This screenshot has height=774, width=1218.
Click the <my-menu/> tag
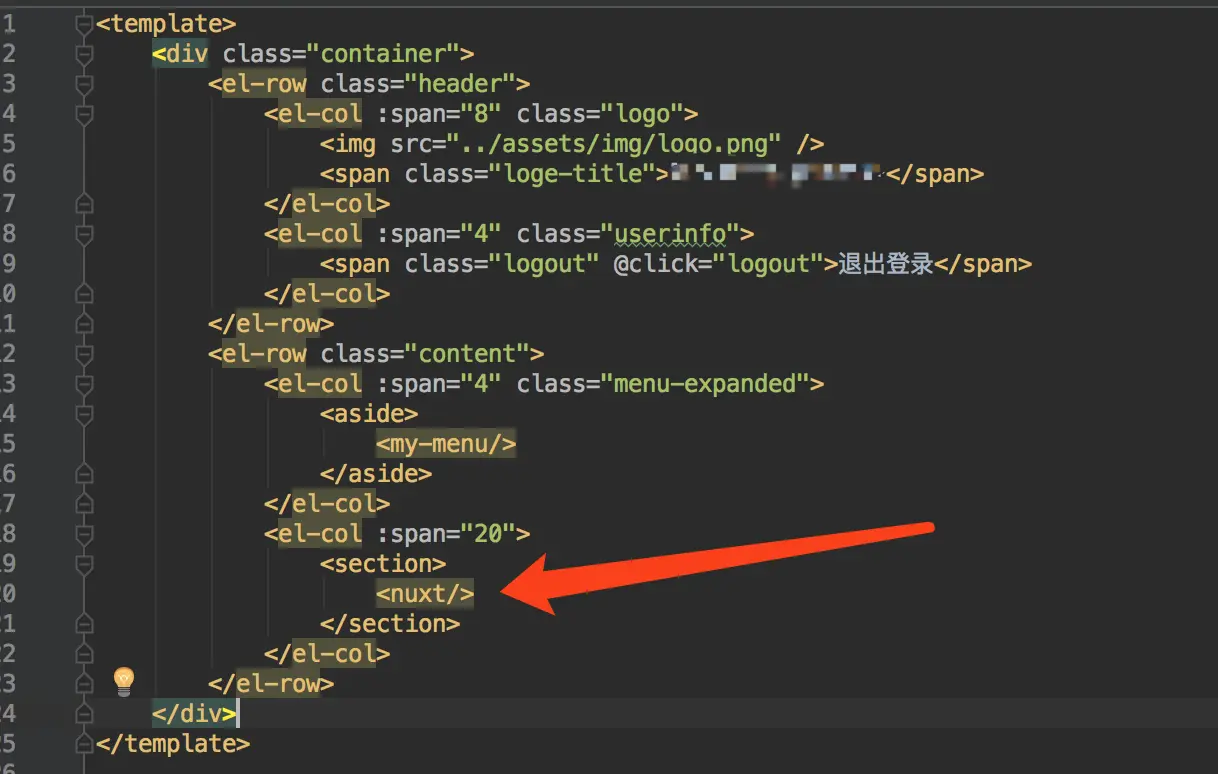pos(446,444)
